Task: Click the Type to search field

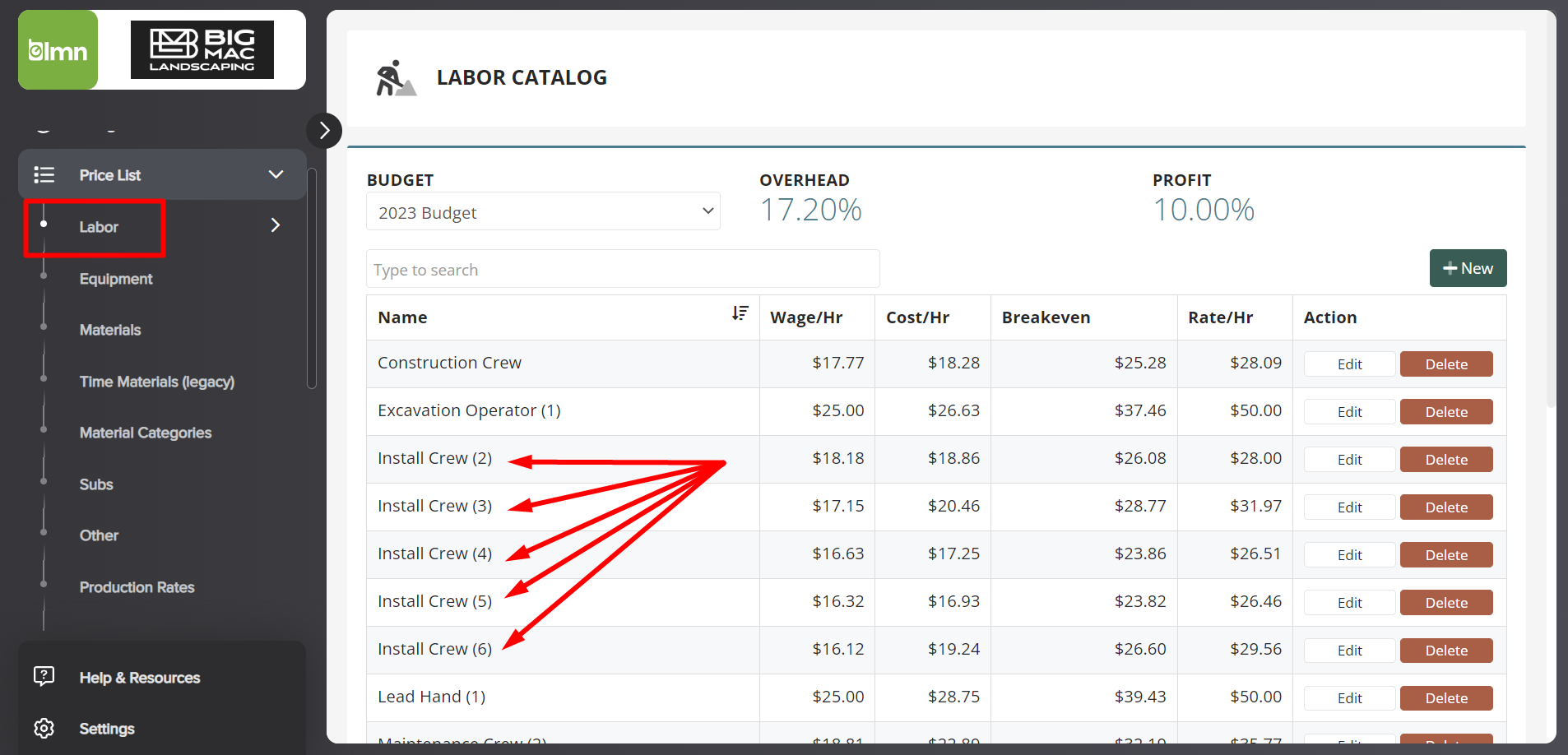Action: click(623, 269)
